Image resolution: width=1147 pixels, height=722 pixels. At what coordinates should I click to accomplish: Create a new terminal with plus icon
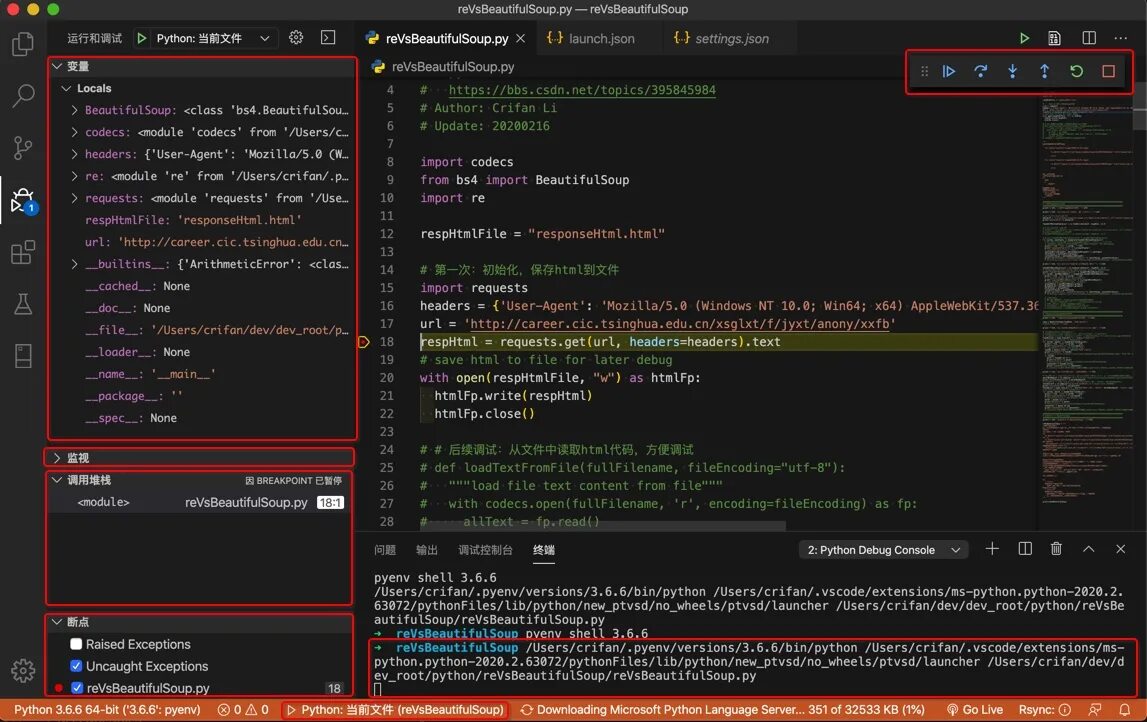click(x=992, y=549)
